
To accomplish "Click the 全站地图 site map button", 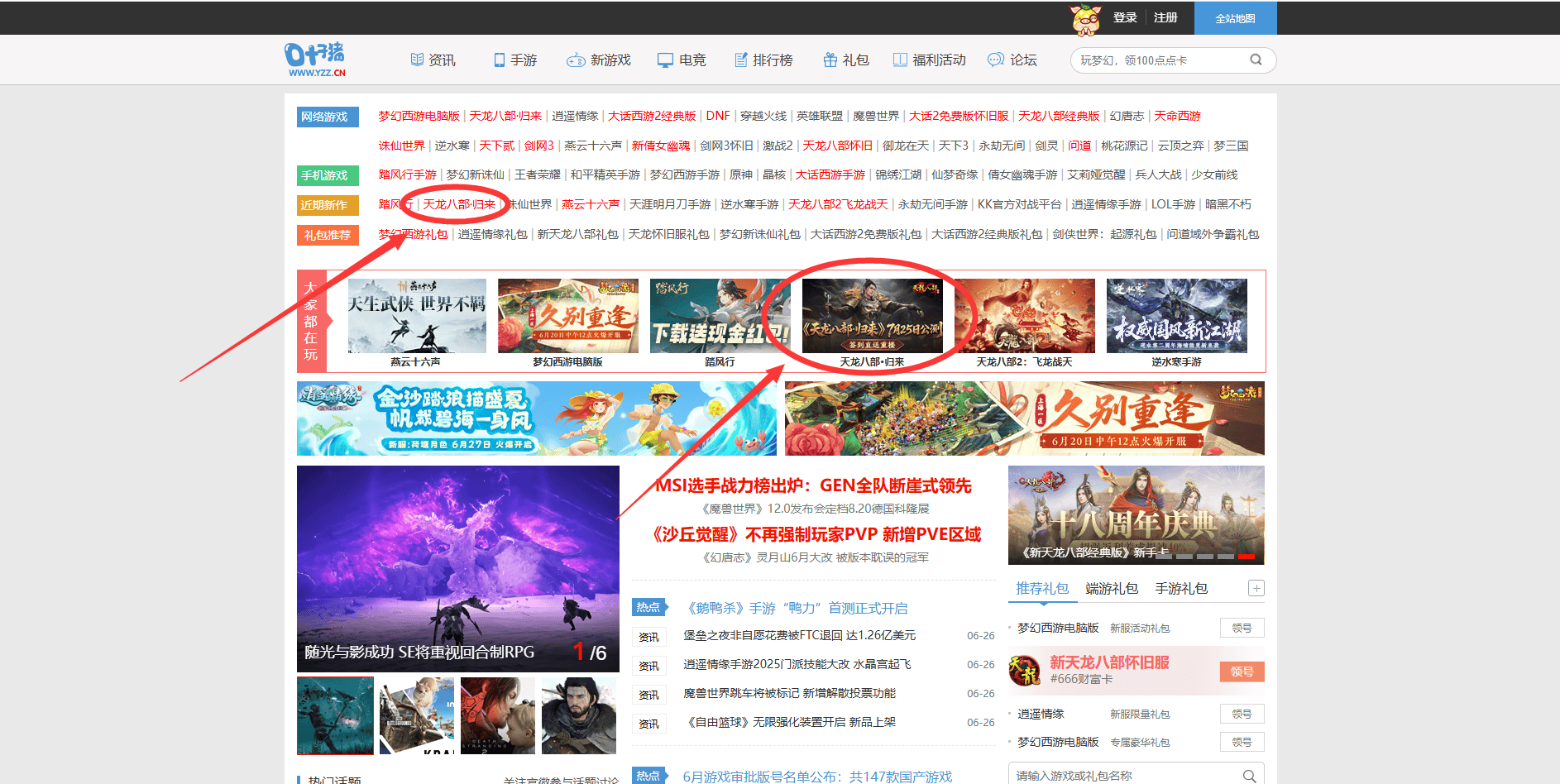I will [1235, 18].
